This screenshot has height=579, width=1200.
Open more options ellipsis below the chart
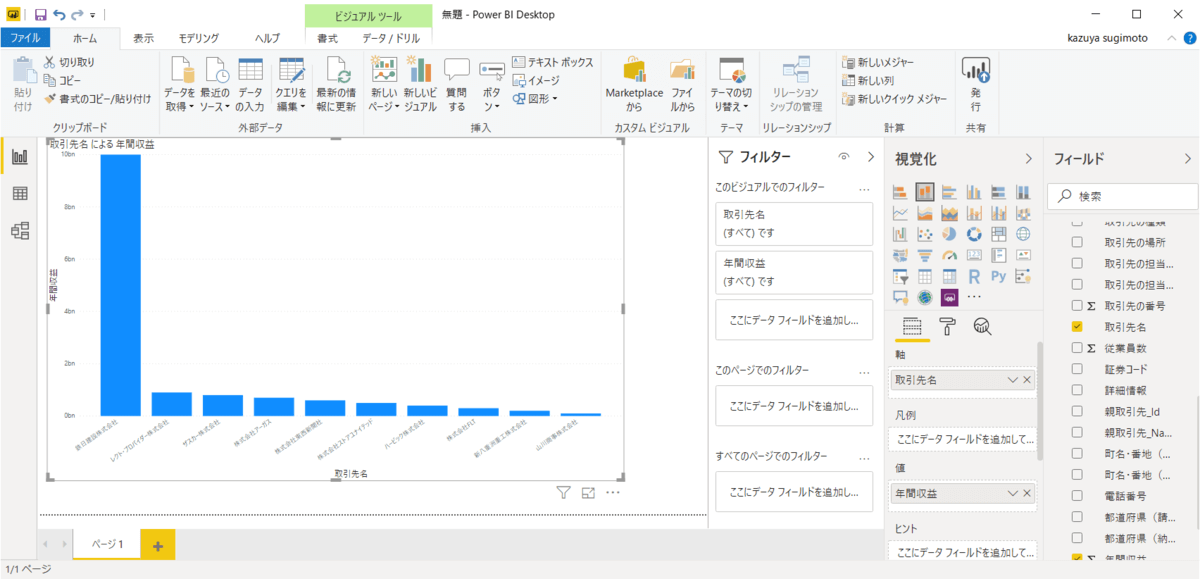pyautogui.click(x=613, y=492)
